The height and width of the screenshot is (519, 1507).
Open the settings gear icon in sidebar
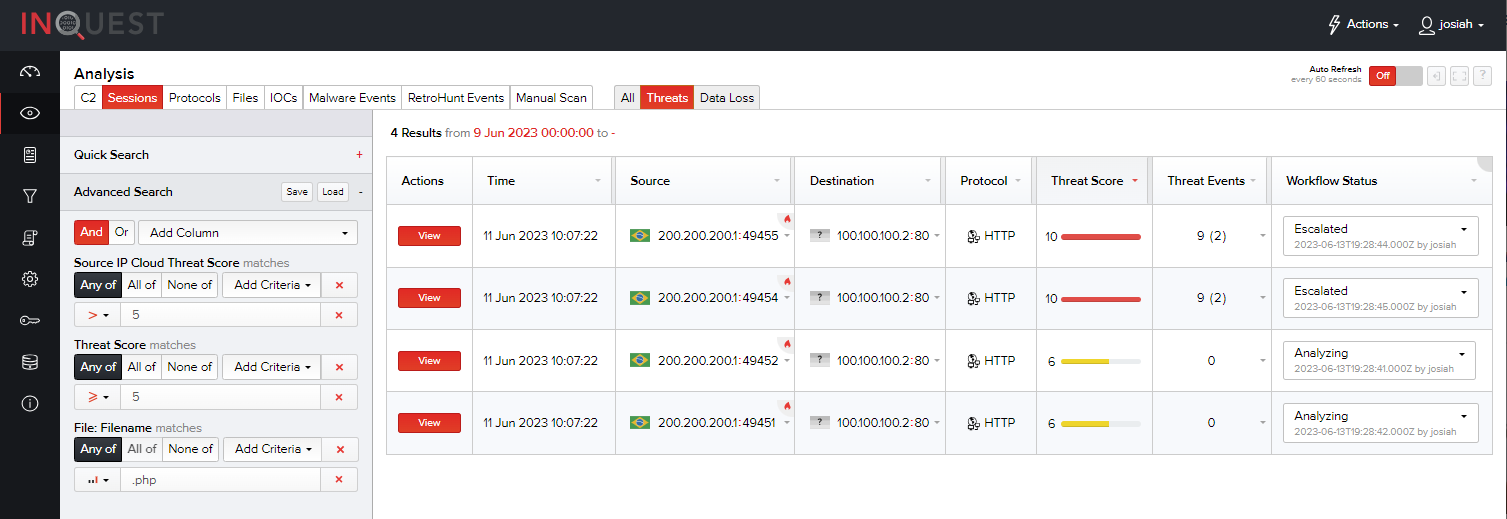click(x=29, y=279)
